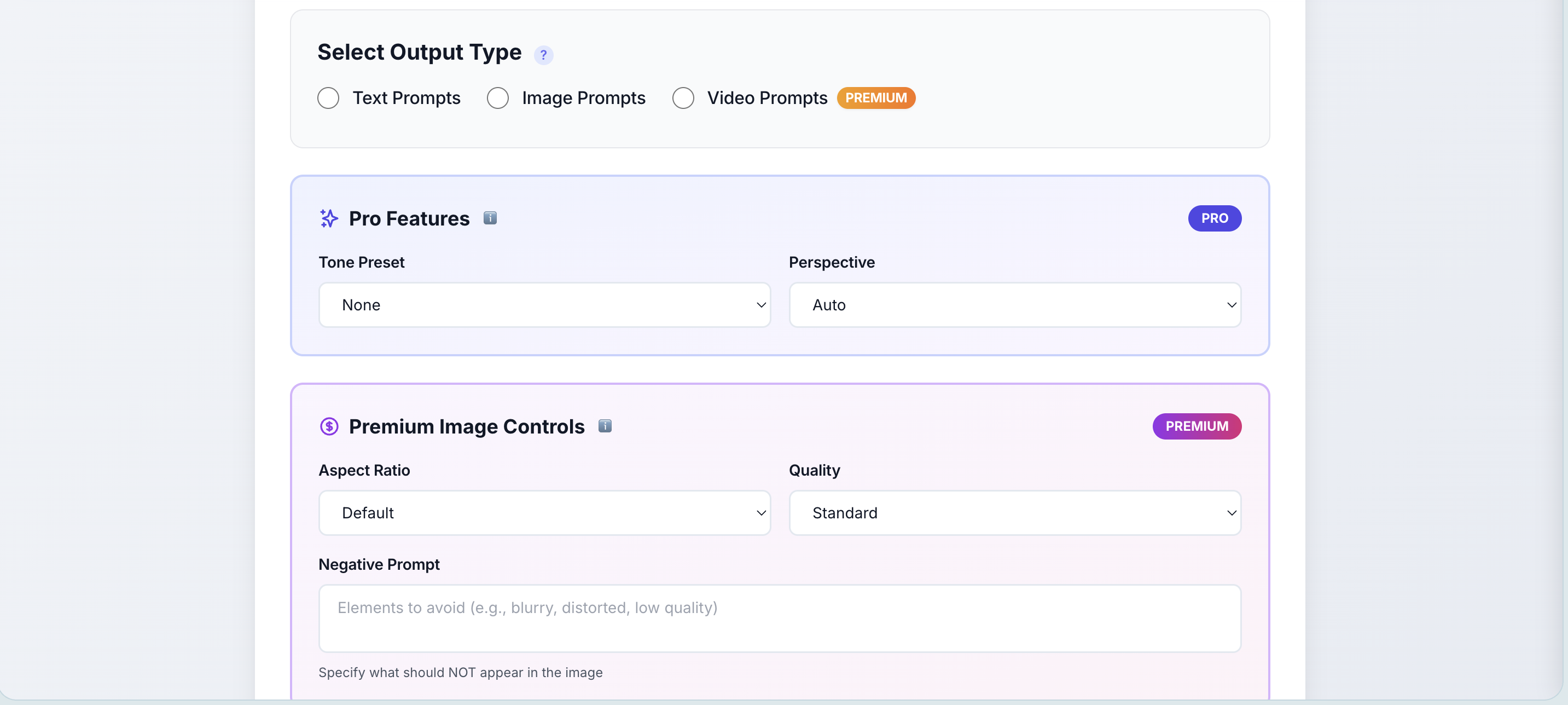Click the orange PREMIUM badge by Video Prompts
The width and height of the screenshot is (1568, 705).
[875, 98]
